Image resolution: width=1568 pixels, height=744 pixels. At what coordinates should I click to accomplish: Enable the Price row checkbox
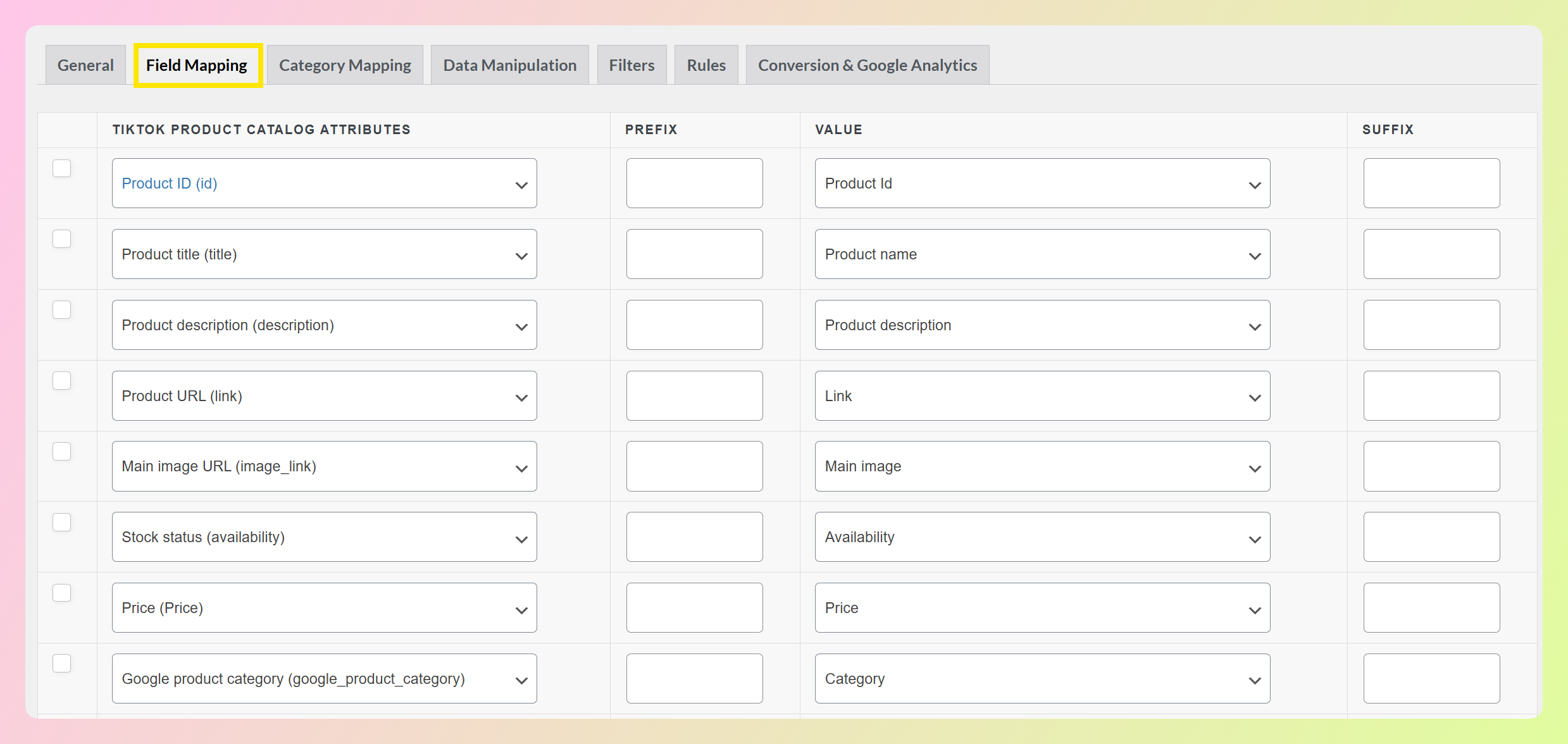[x=61, y=593]
